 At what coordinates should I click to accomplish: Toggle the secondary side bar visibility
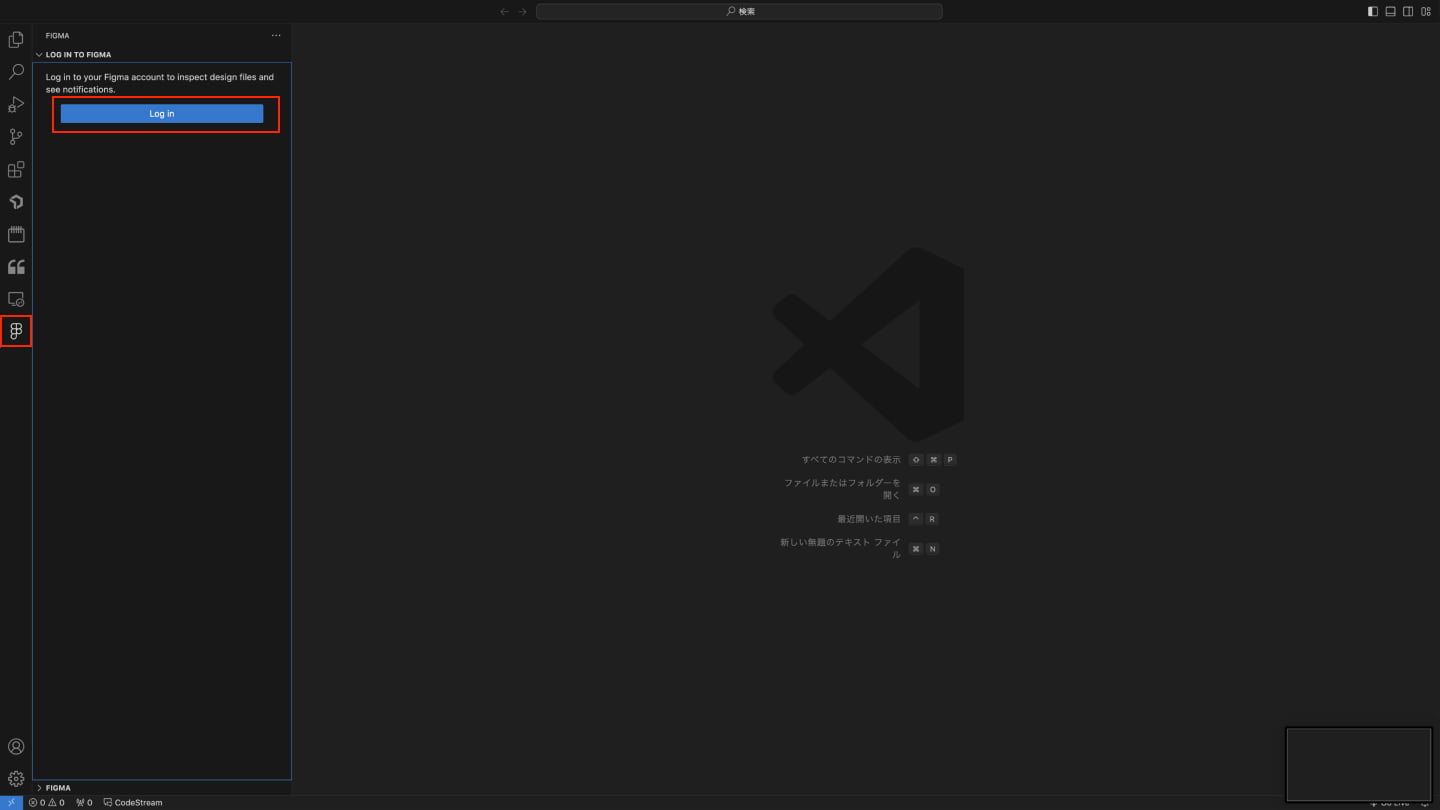pos(1408,12)
